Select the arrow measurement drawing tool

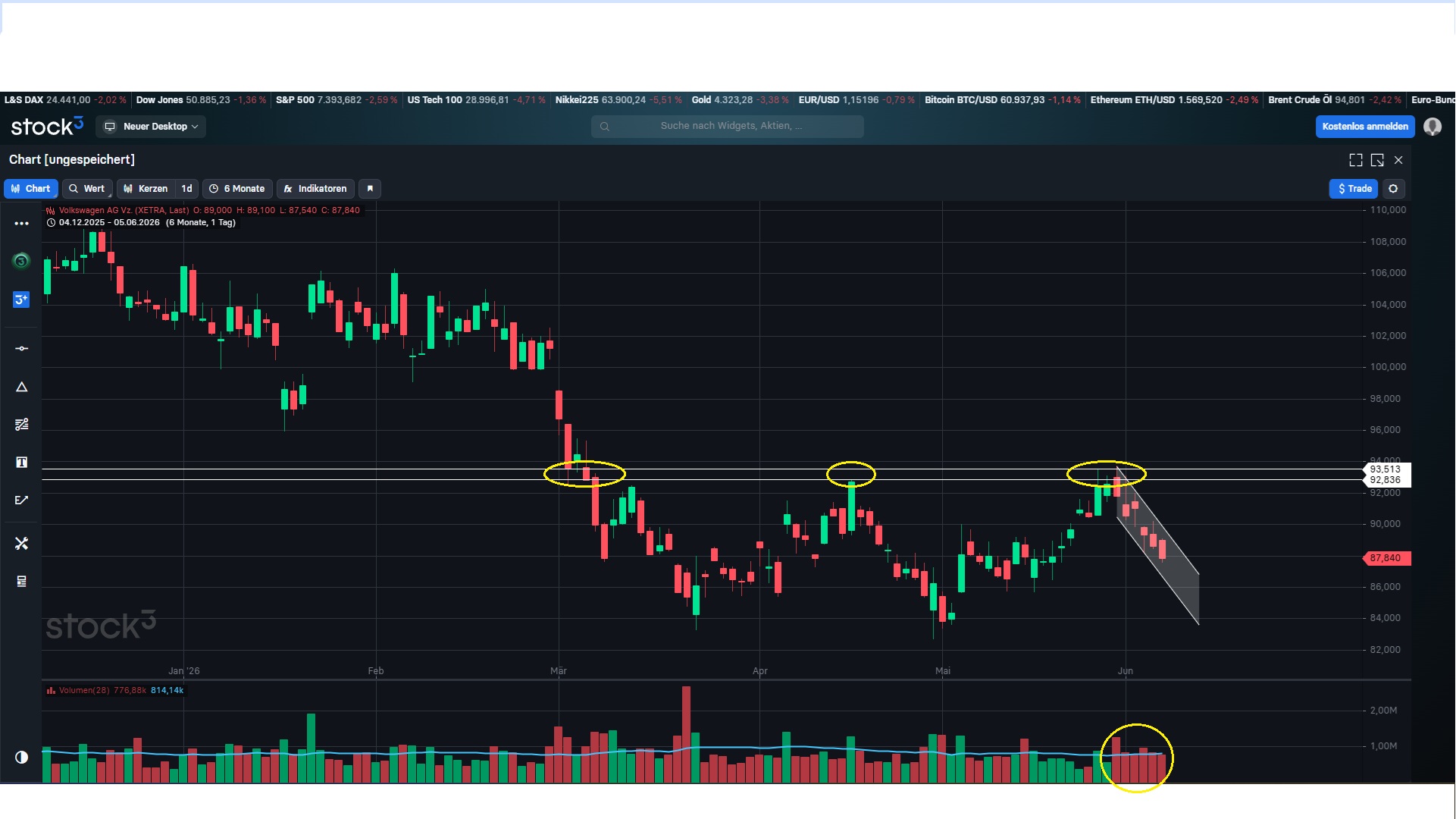click(21, 500)
